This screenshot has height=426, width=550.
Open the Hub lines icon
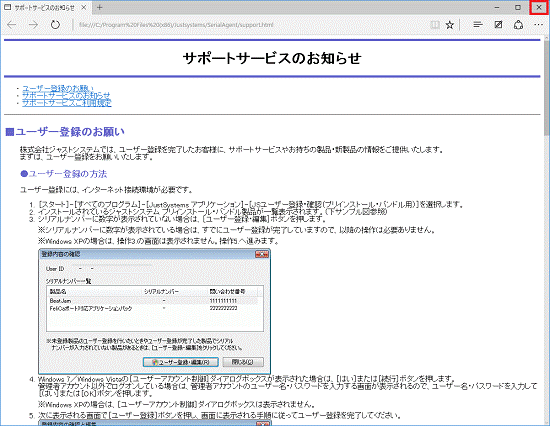coord(477,25)
